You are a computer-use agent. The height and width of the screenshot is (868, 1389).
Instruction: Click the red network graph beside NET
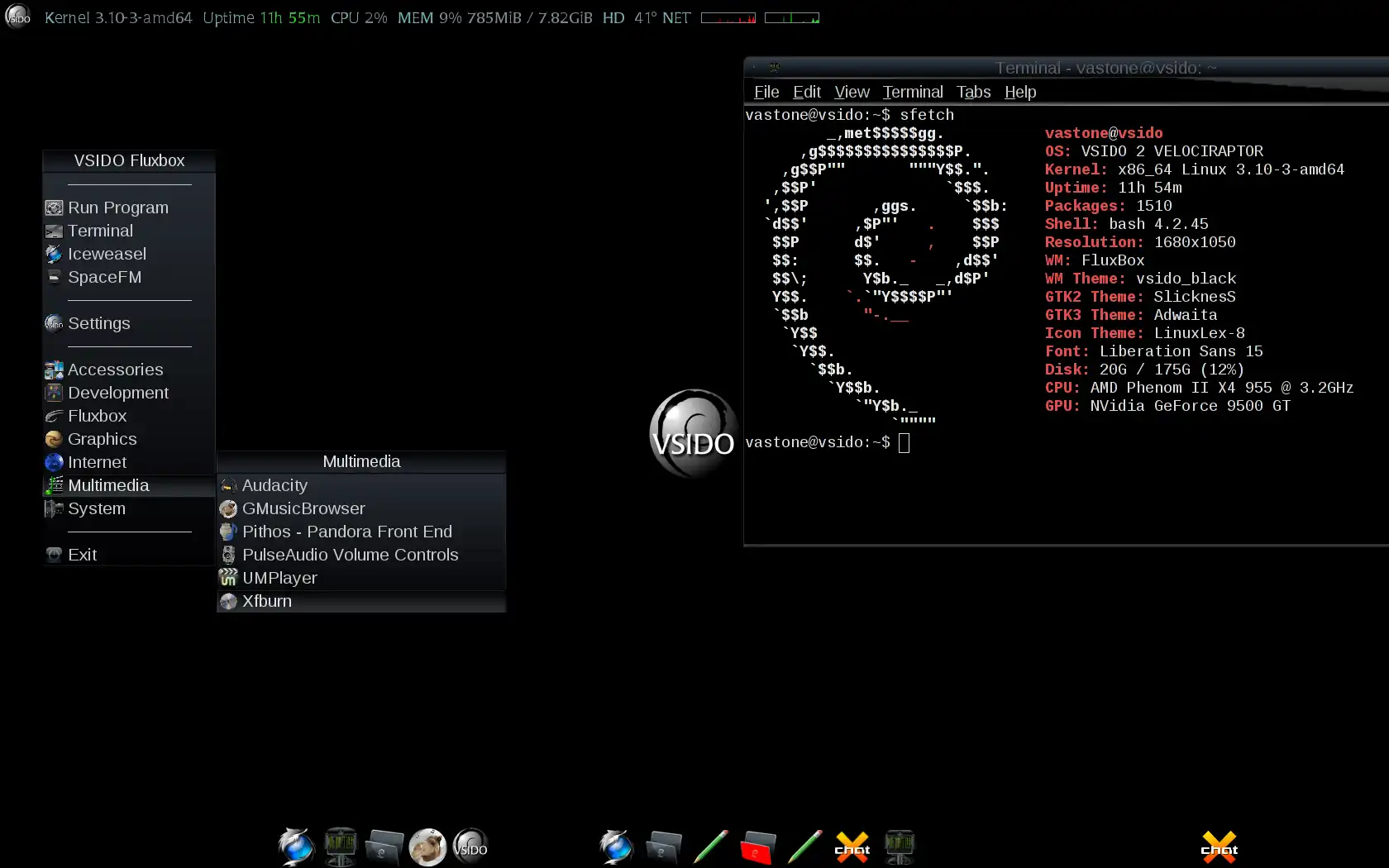pos(728,17)
